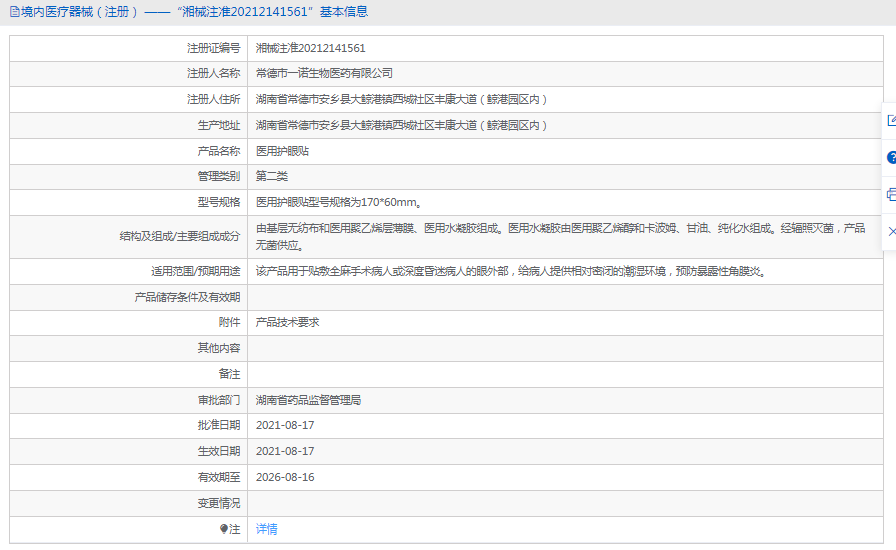The width and height of the screenshot is (896, 550).
Task: Click the product name 医用护眼贴
Action: [x=282, y=151]
